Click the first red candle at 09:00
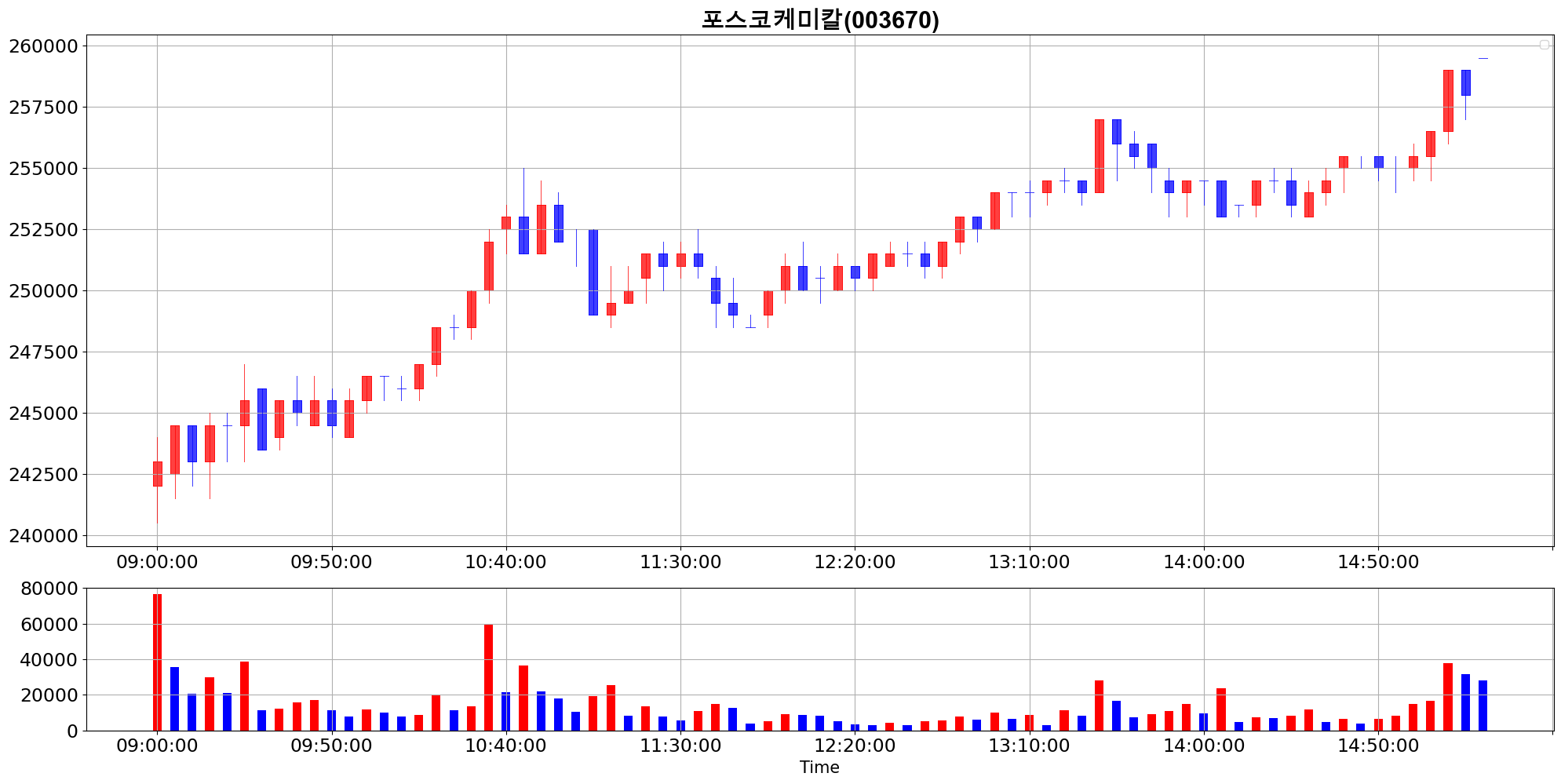This screenshot has width=1561, height=784. tap(157, 474)
